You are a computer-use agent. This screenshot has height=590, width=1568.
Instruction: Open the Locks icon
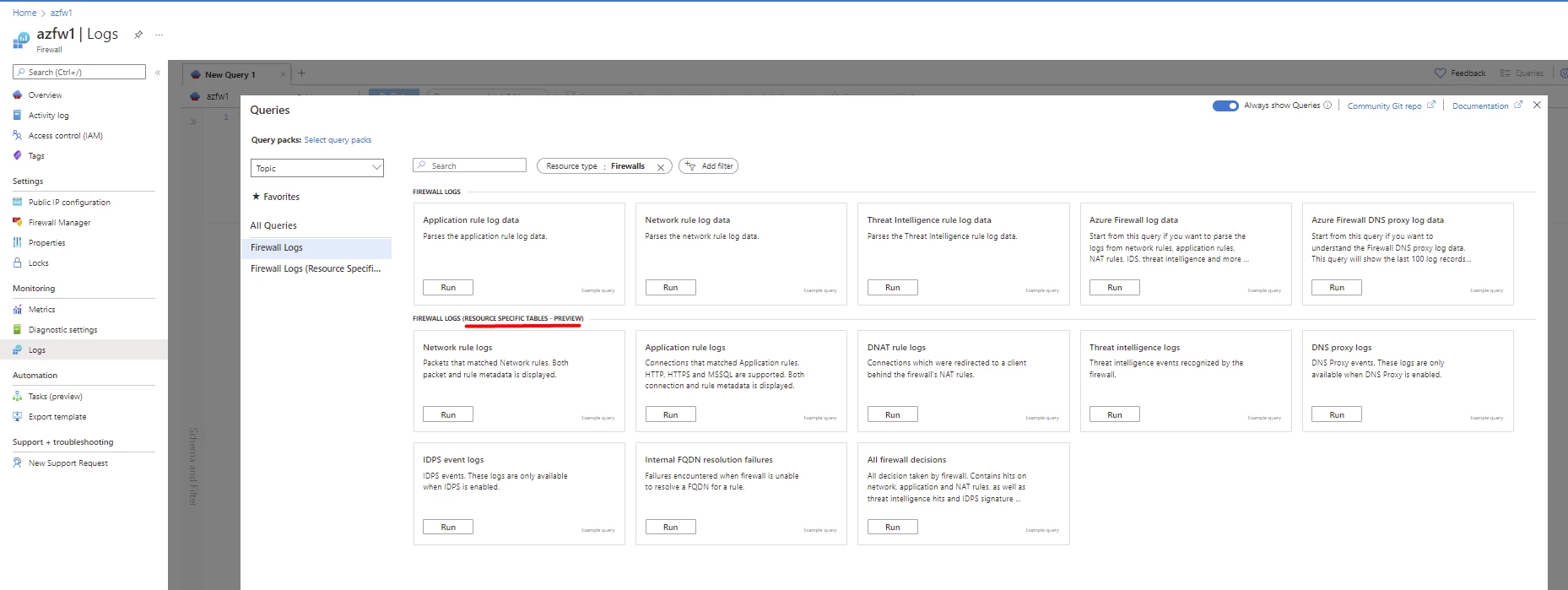pyautogui.click(x=18, y=263)
